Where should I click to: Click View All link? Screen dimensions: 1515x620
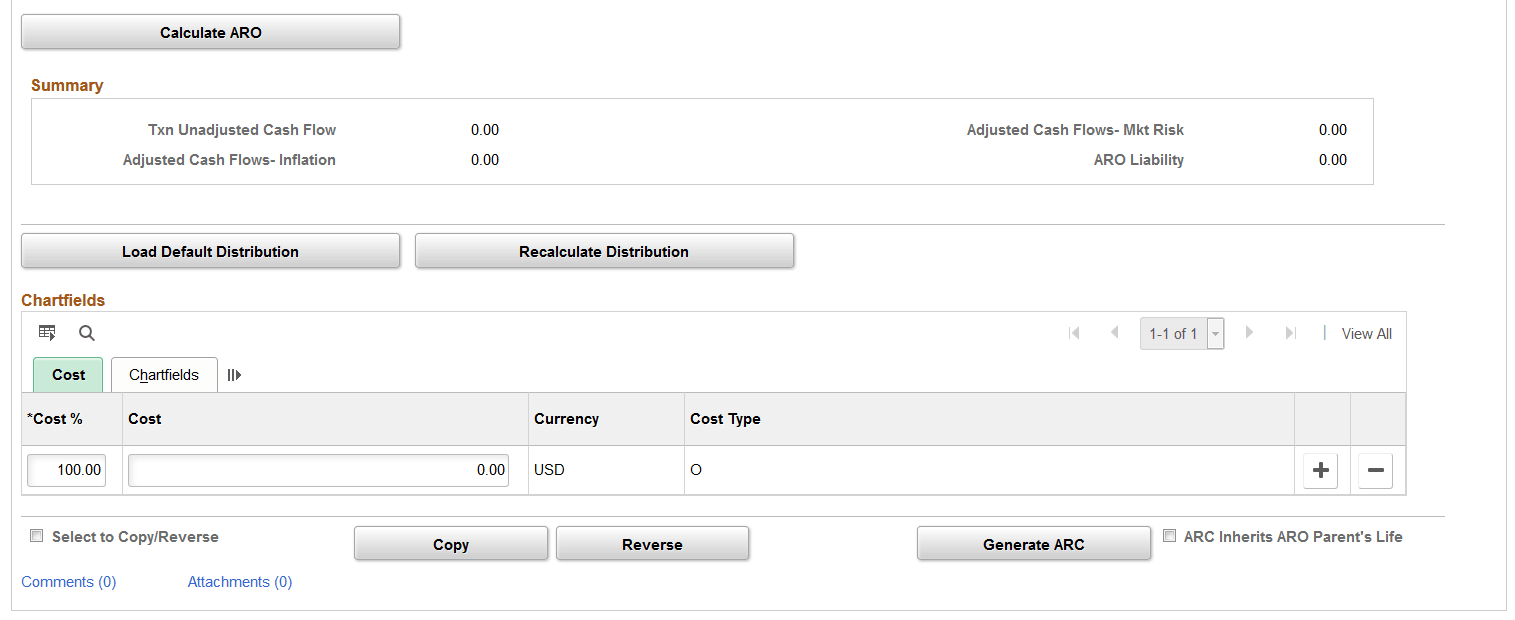[1367, 334]
